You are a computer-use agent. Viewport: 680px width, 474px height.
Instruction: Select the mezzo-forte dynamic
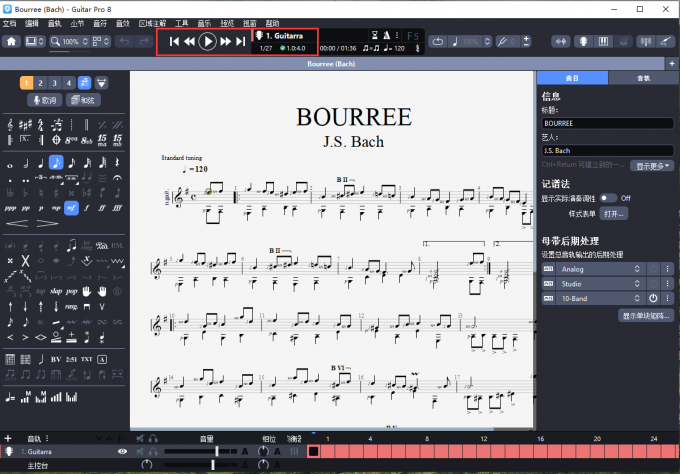point(71,208)
